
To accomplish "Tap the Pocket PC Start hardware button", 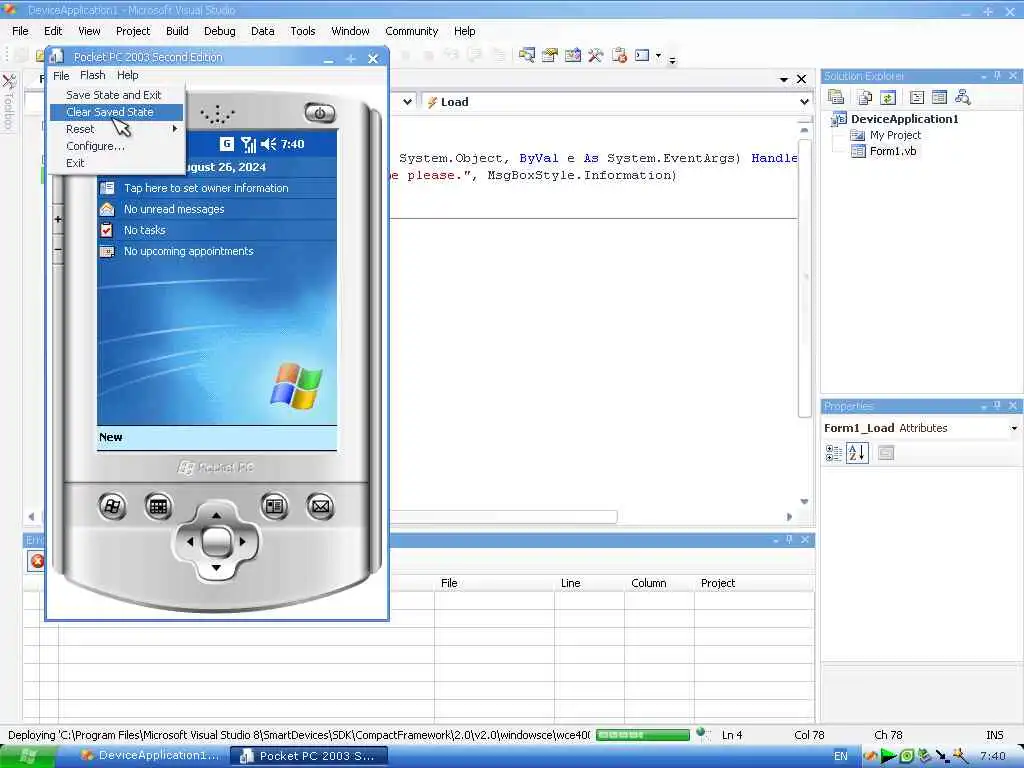I will pos(112,506).
